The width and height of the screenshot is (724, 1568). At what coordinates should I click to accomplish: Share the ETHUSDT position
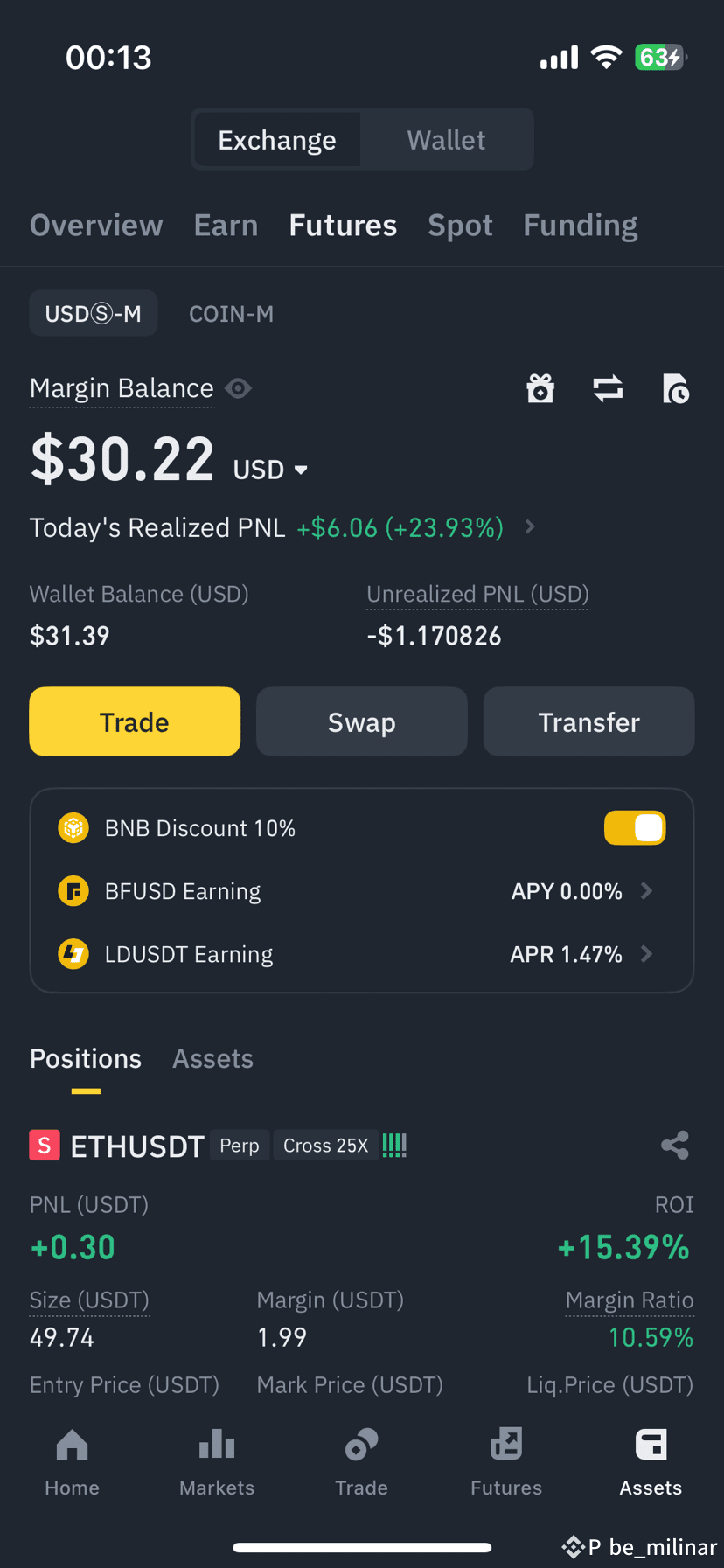pyautogui.click(x=675, y=1146)
